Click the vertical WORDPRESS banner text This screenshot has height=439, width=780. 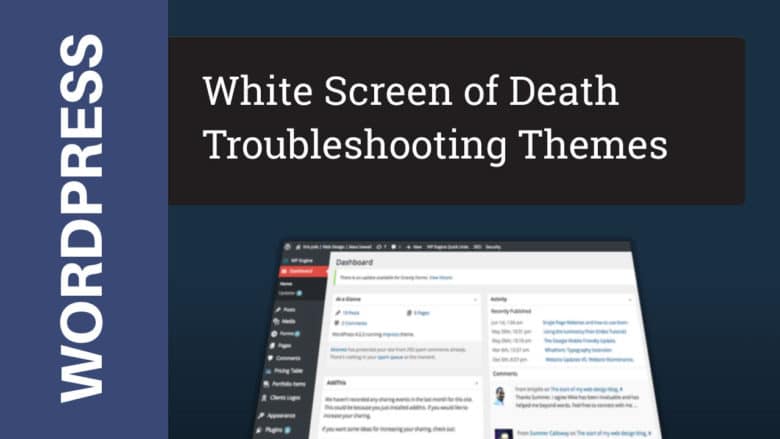point(82,218)
